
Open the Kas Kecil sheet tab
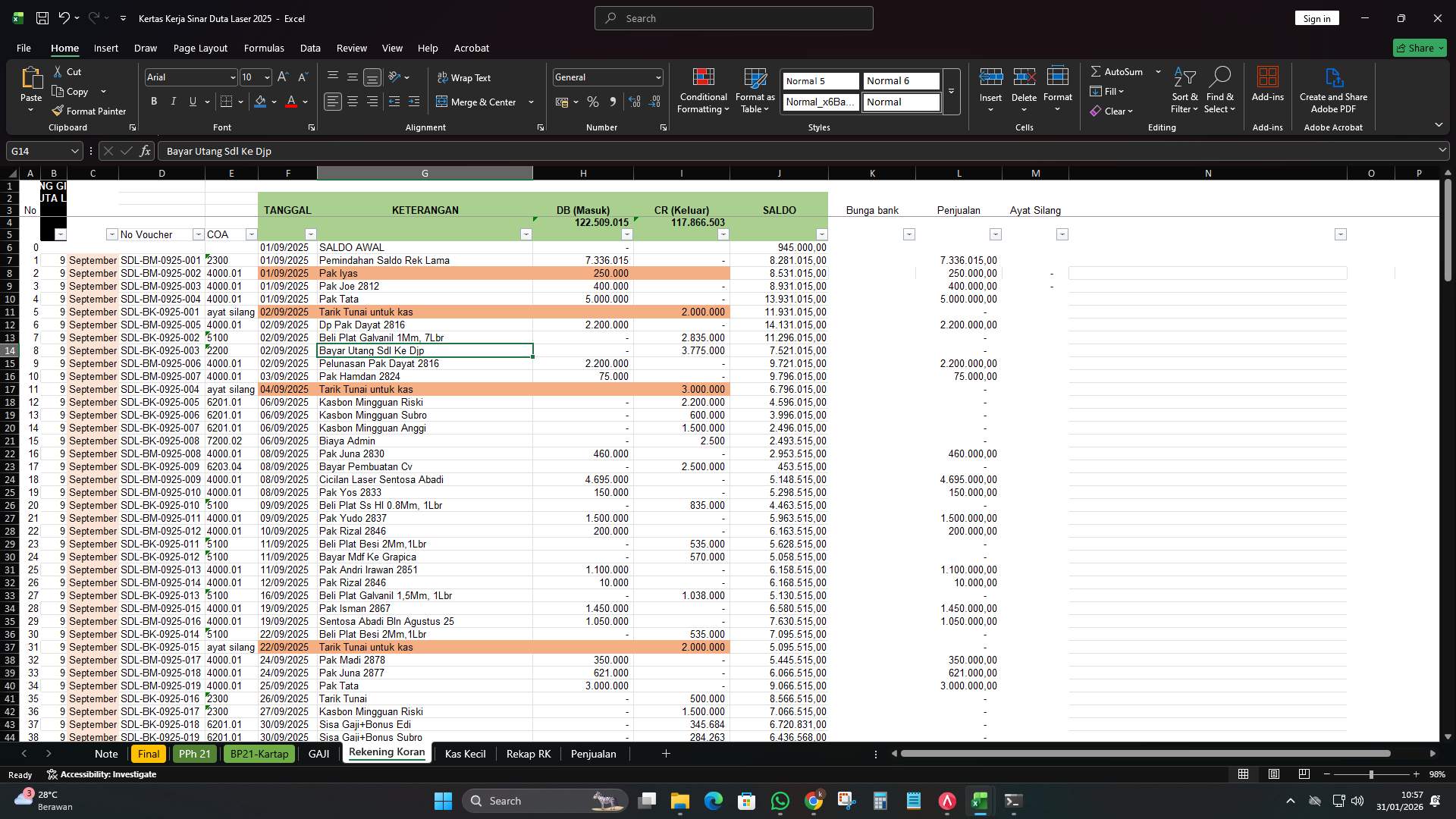click(464, 753)
